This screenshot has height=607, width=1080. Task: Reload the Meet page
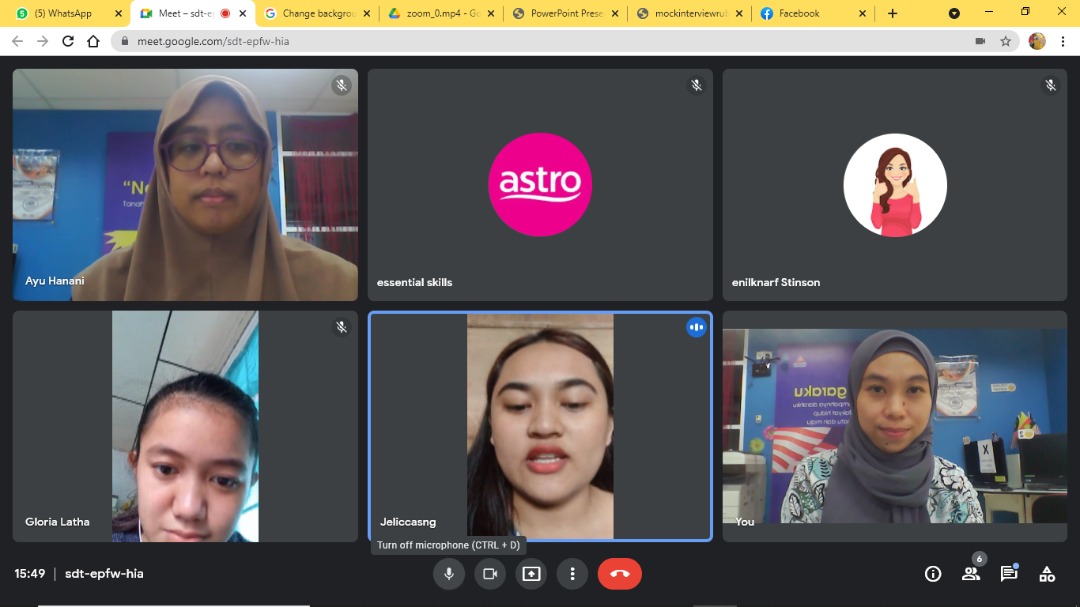(68, 41)
